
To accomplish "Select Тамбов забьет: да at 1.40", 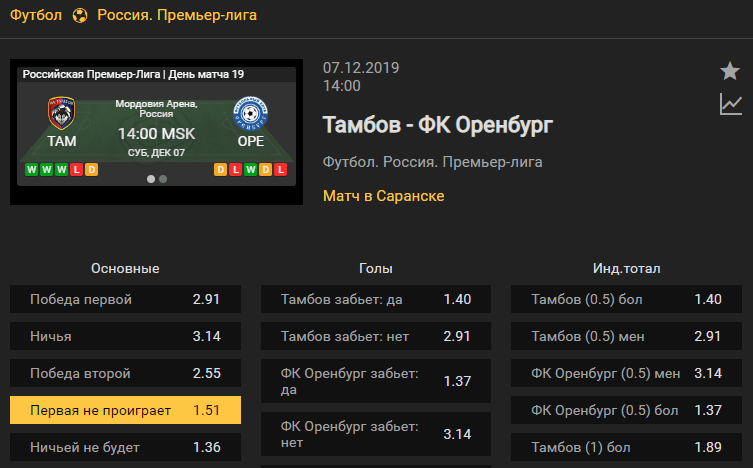I will click(376, 299).
